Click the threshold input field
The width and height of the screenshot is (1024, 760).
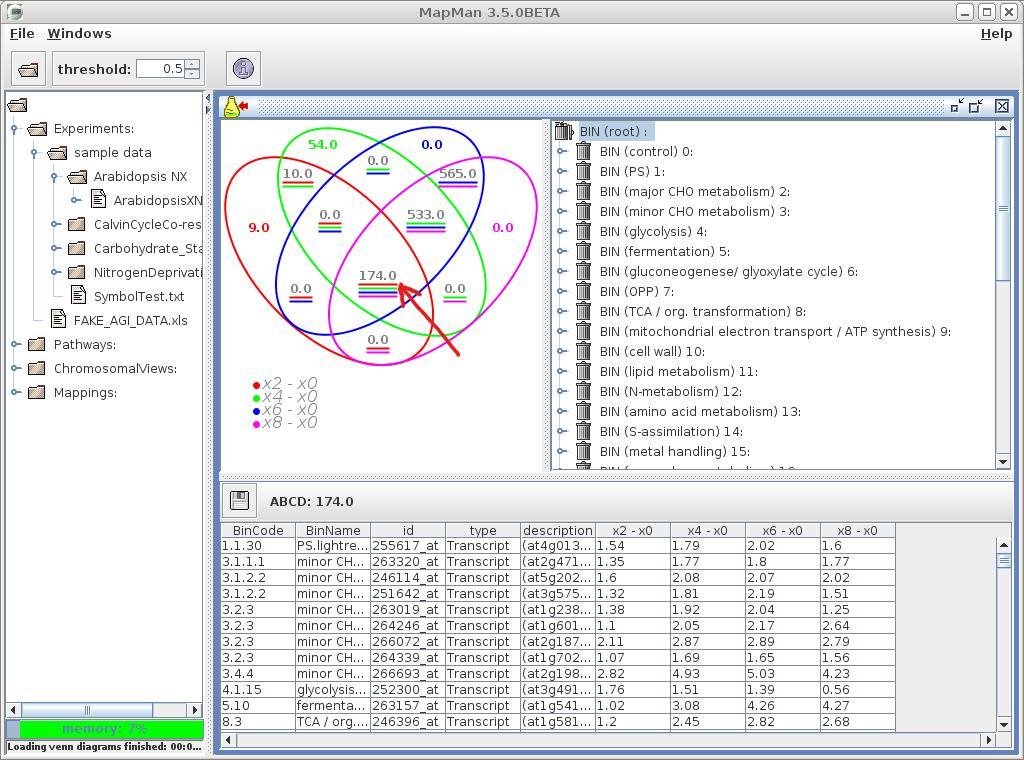tap(161, 69)
